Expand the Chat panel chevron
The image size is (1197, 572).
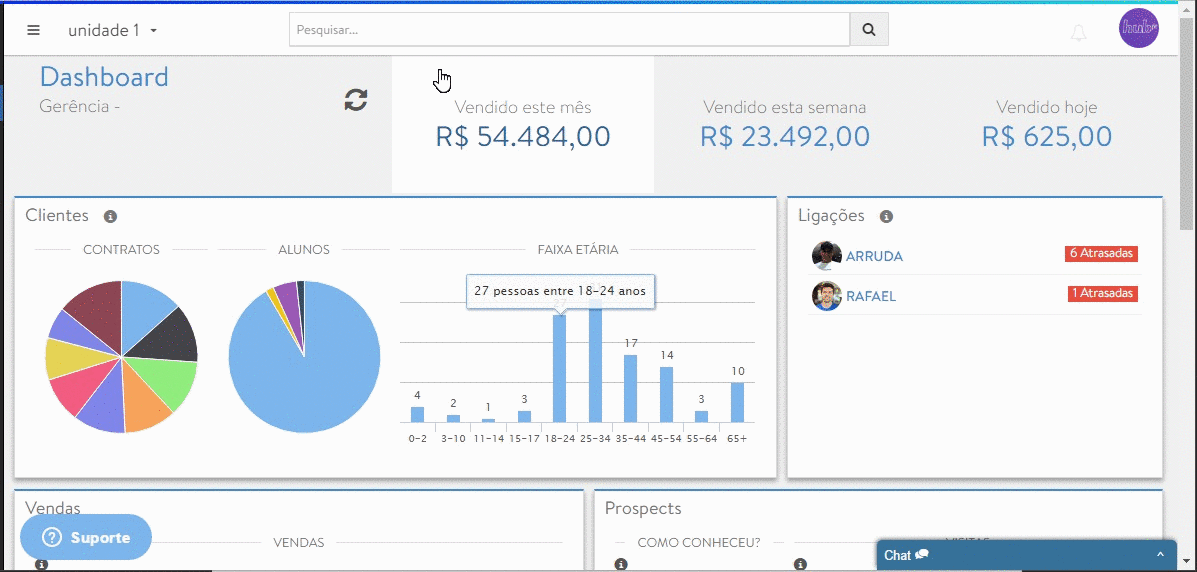1160,555
